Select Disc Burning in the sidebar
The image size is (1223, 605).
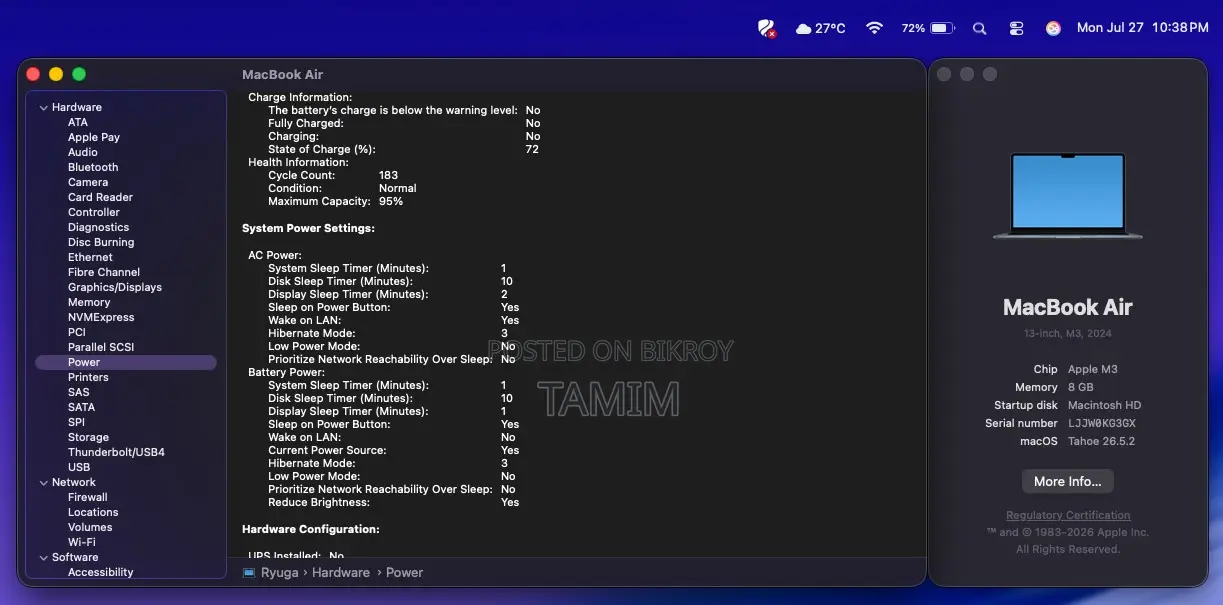point(101,242)
